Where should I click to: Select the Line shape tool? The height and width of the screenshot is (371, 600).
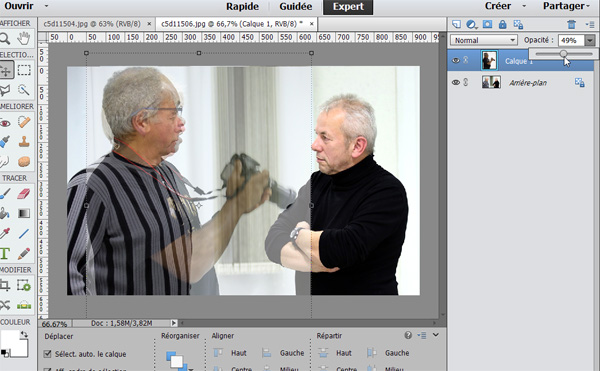pyautogui.click(x=24, y=233)
